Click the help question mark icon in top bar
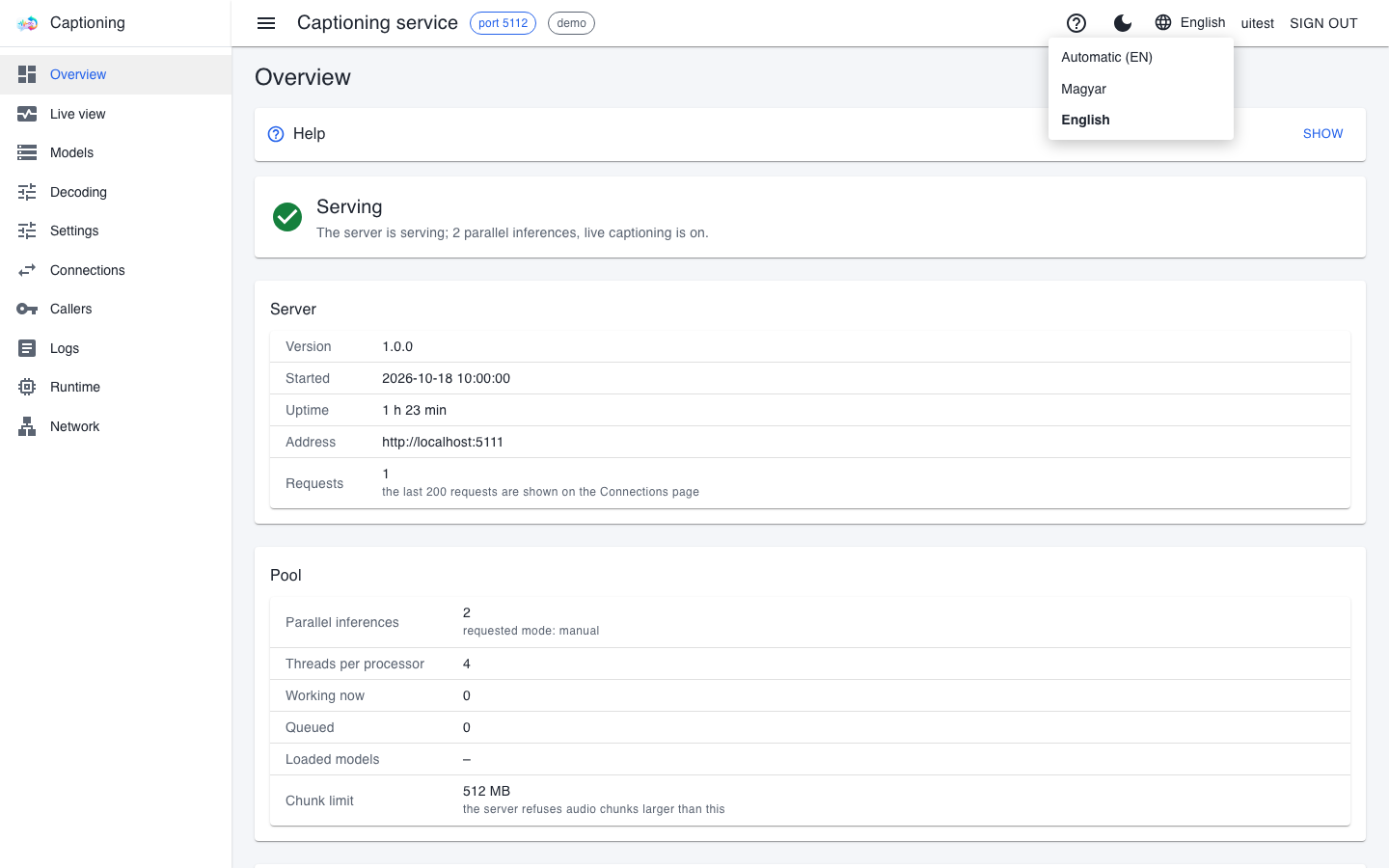Screen dimensions: 1389x868 [x=1076, y=23]
